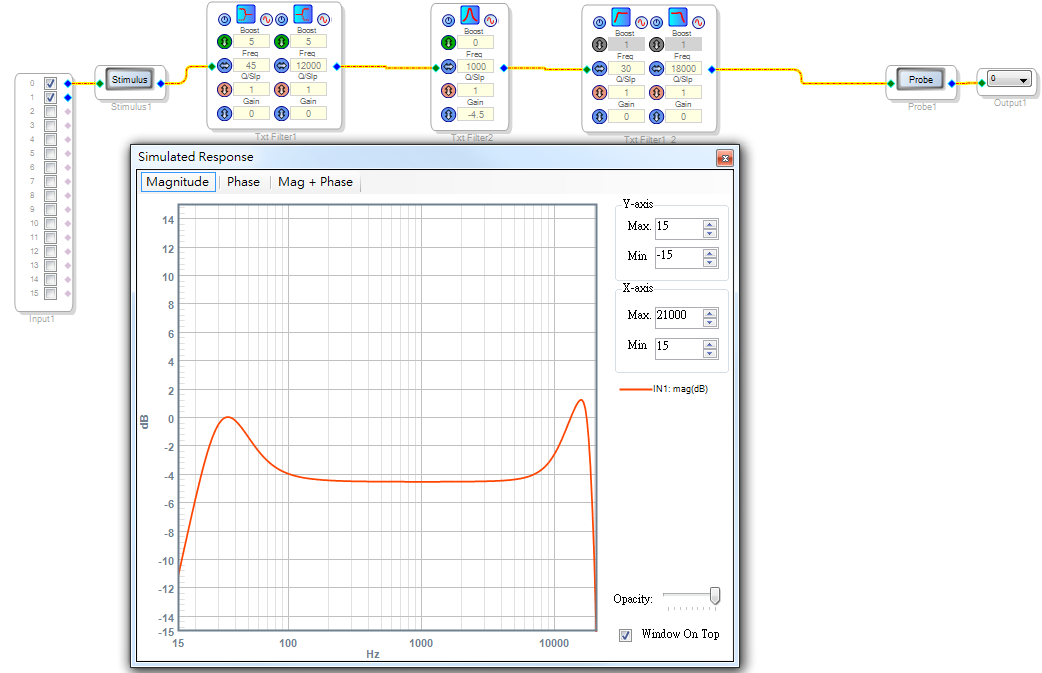Click the blue Gain arrows icon in Txt Filter2
Viewport: 1042px width, 673px height.
[x=449, y=114]
